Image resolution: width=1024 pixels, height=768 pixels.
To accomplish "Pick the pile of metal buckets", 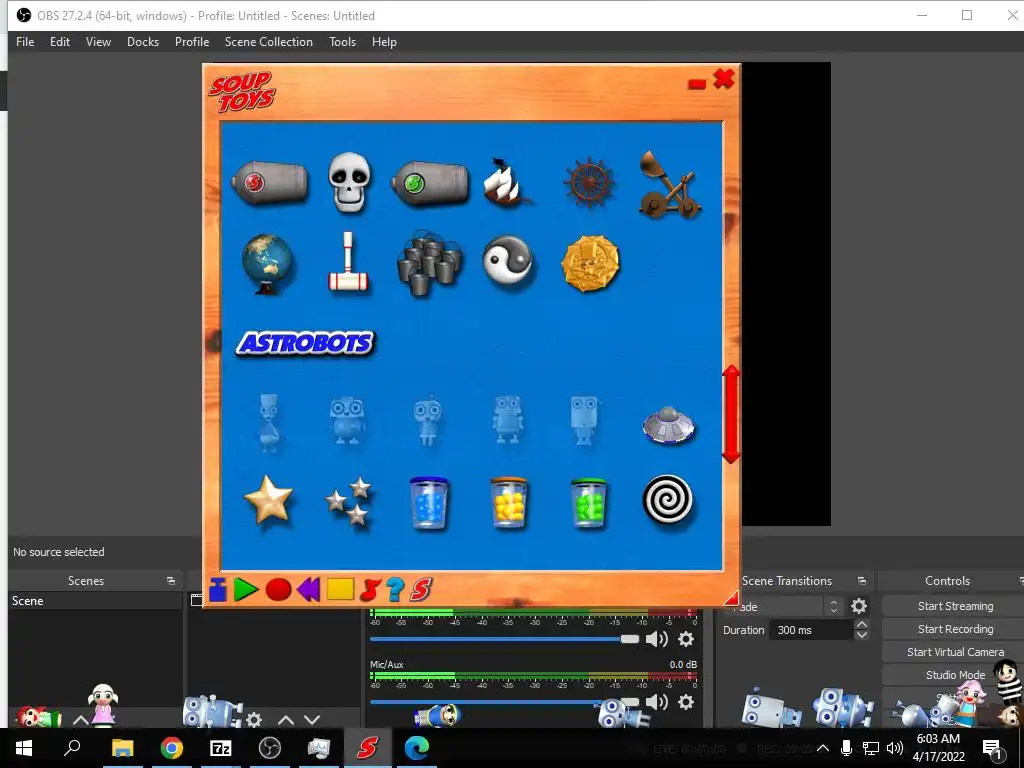I will [x=429, y=263].
